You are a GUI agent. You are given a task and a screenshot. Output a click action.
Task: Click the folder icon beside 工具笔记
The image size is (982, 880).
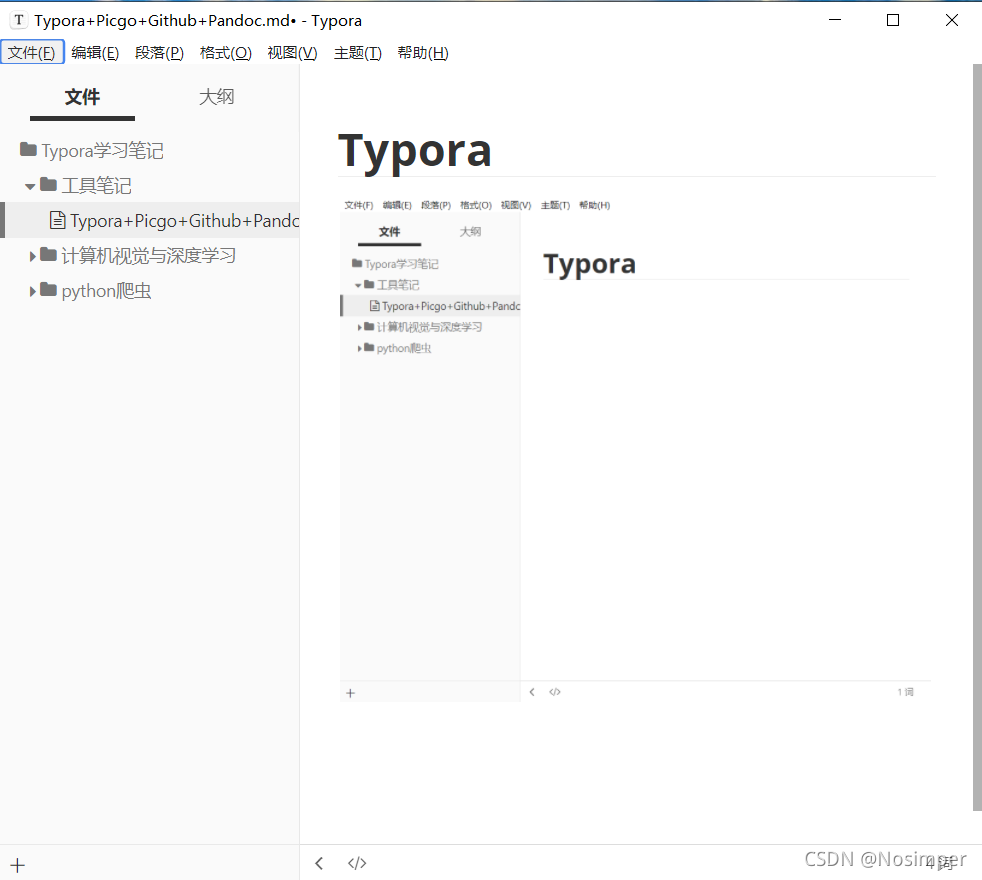click(x=48, y=184)
